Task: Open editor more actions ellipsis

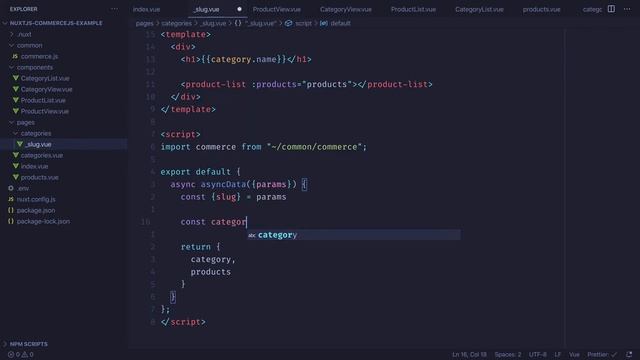Action: tap(627, 9)
